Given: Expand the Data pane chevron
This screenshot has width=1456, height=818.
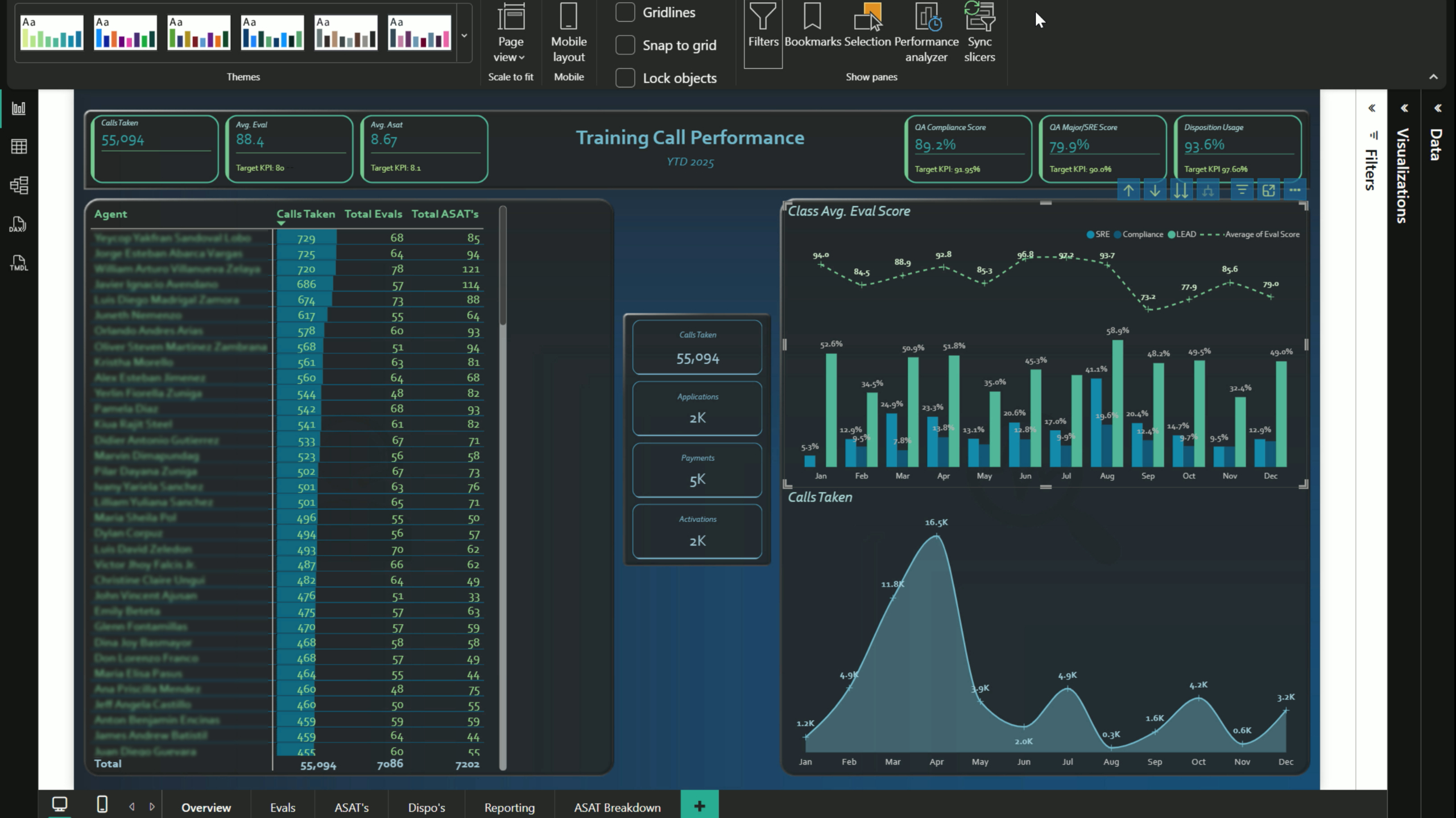Looking at the screenshot, I should point(1437,108).
